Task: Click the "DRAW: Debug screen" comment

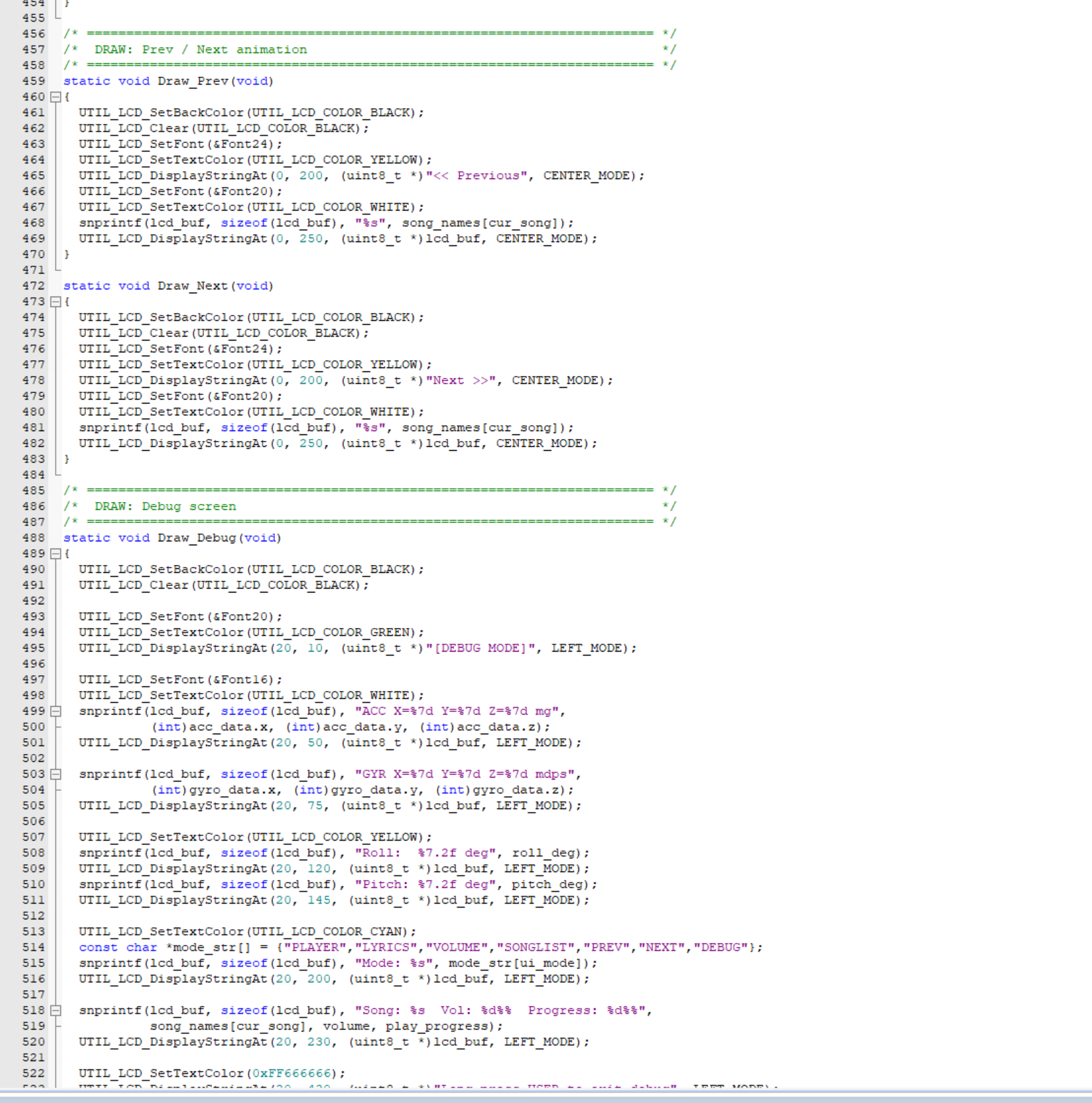Action: [165, 507]
